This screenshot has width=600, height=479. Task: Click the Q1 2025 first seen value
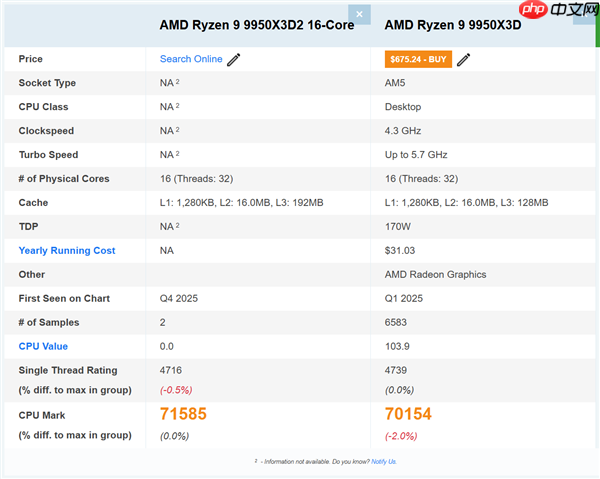404,298
